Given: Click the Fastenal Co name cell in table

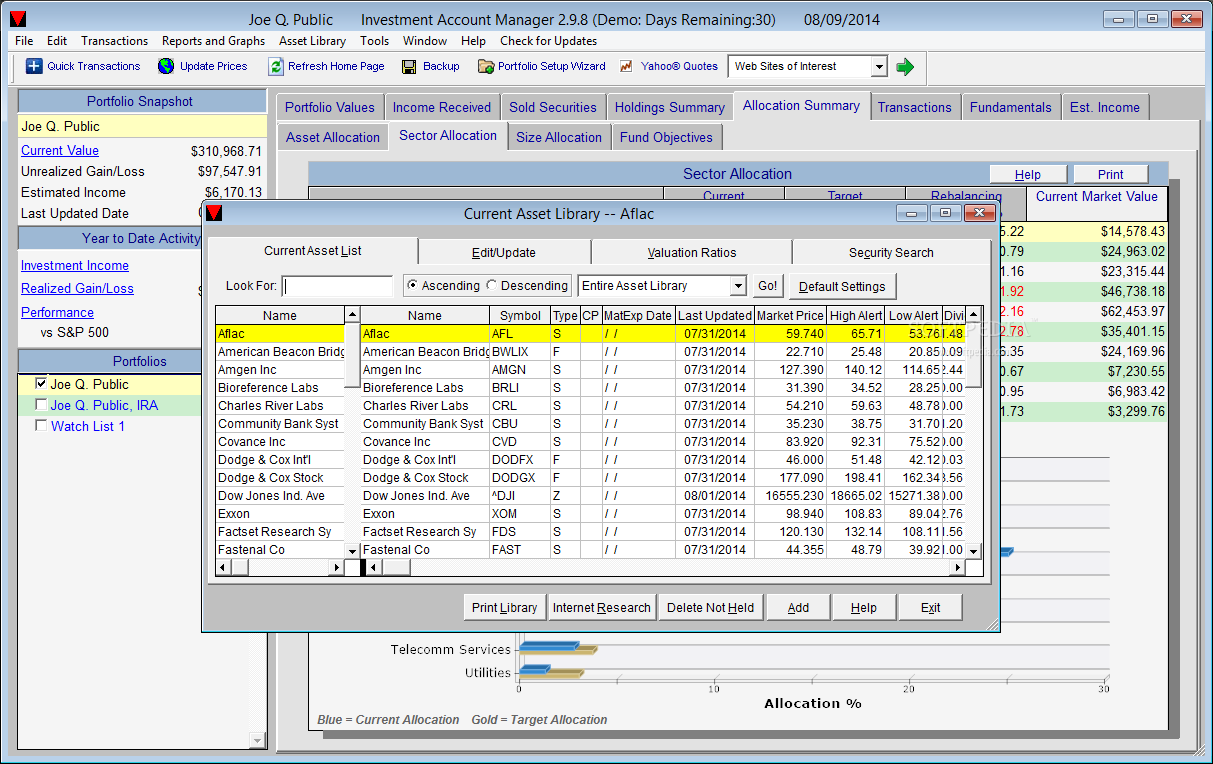Looking at the screenshot, I should coord(425,549).
